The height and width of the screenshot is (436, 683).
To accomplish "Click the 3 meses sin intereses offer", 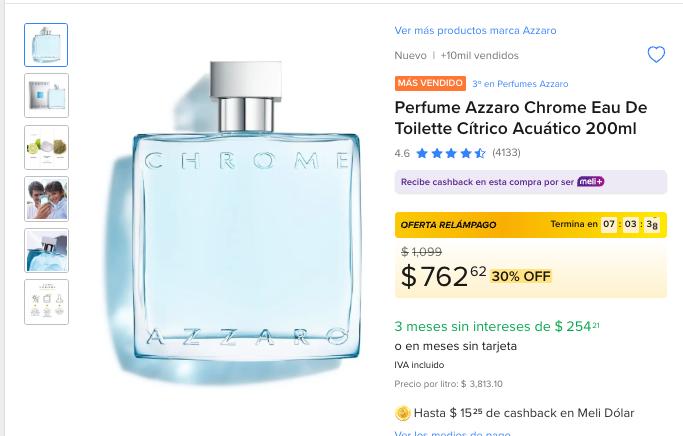I will click(x=497, y=326).
